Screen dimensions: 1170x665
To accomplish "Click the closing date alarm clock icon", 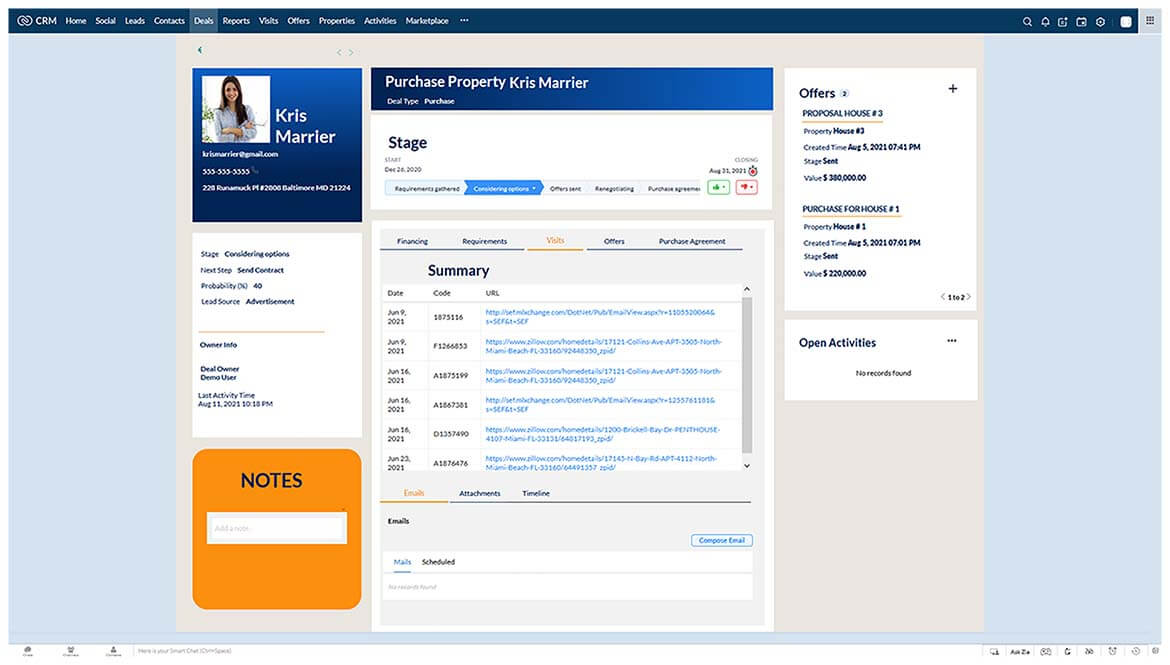I will [x=752, y=171].
